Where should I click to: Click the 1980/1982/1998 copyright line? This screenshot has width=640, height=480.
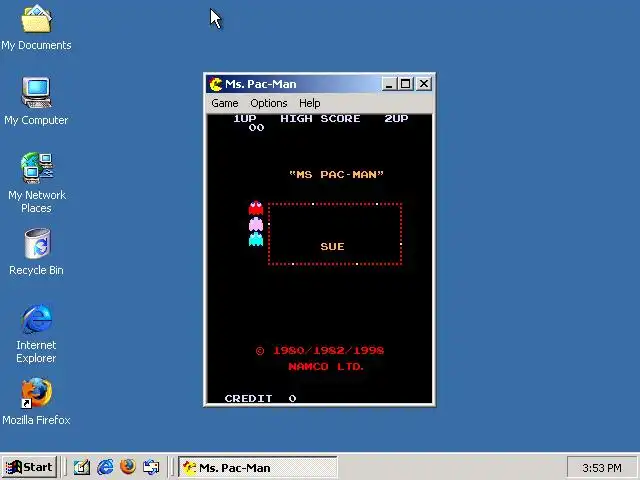(320, 351)
